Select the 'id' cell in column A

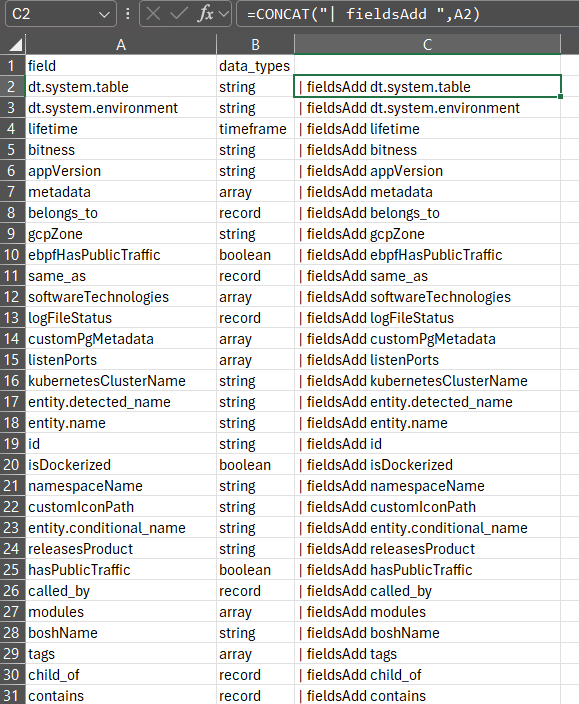point(121,444)
